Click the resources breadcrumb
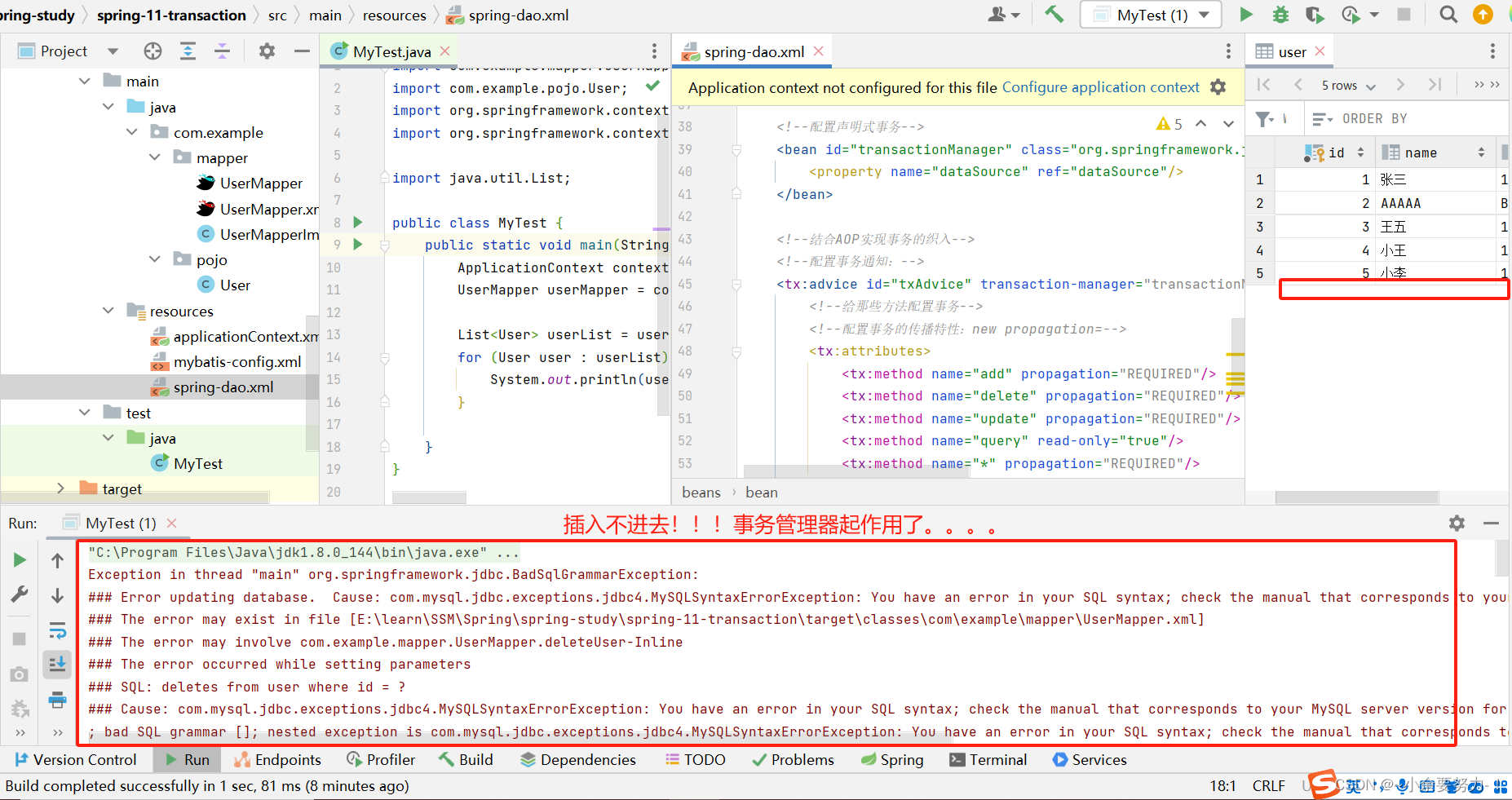The width and height of the screenshot is (1512, 800). (394, 15)
